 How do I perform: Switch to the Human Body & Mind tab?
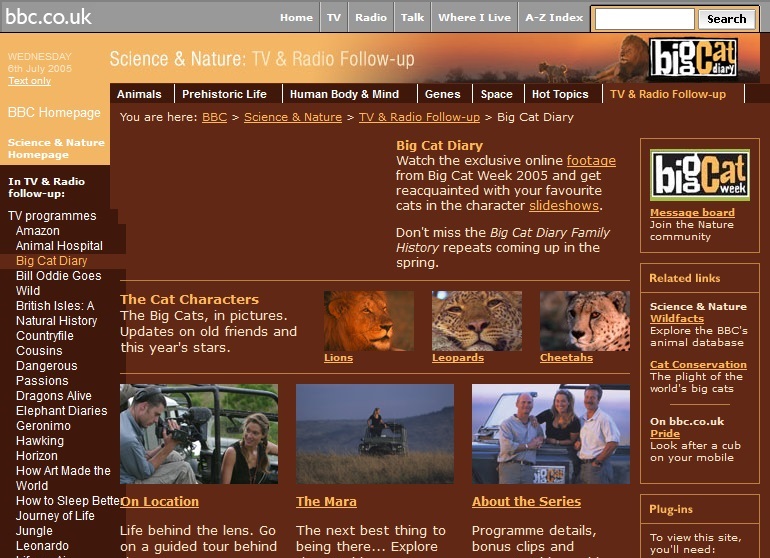(344, 94)
